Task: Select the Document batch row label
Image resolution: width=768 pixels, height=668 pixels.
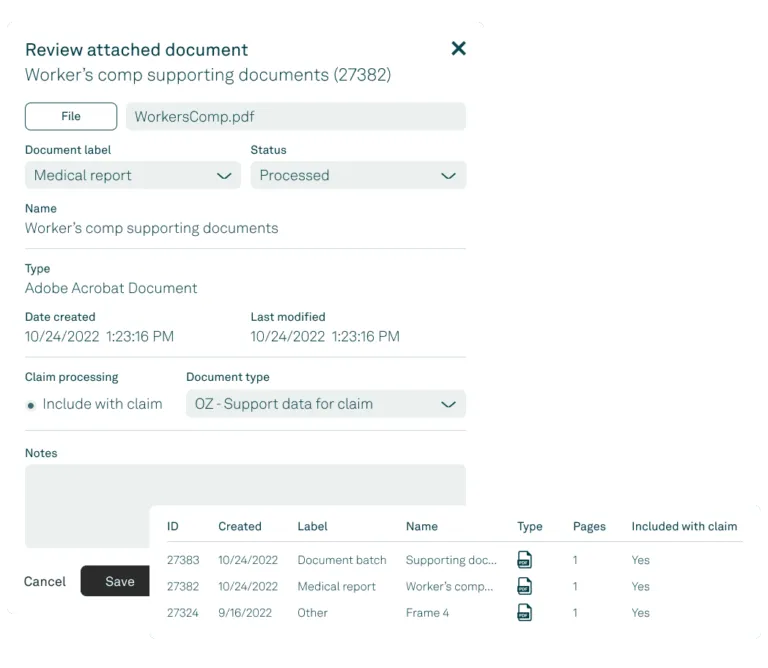Action: [342, 560]
